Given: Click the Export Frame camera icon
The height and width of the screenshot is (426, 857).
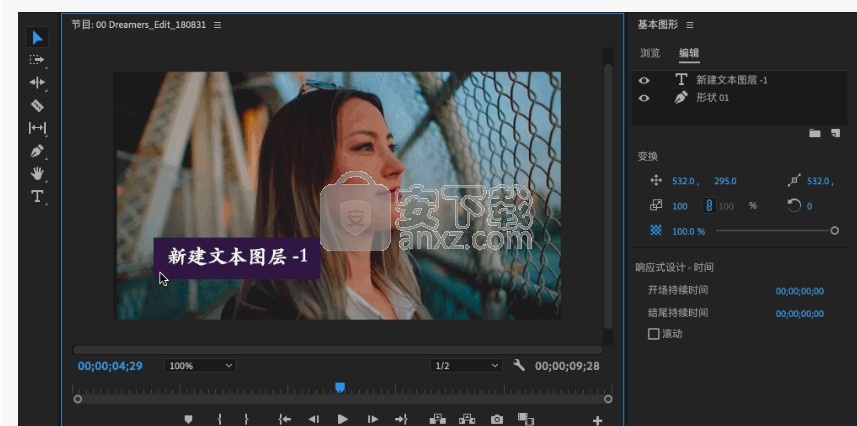Looking at the screenshot, I should tap(496, 420).
